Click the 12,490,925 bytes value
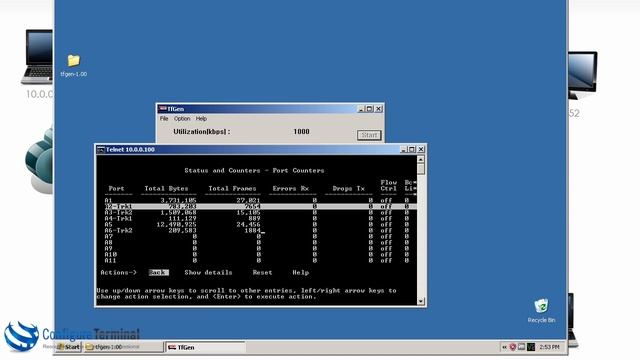Image resolution: width=640 pixels, height=360 pixels. [176, 224]
